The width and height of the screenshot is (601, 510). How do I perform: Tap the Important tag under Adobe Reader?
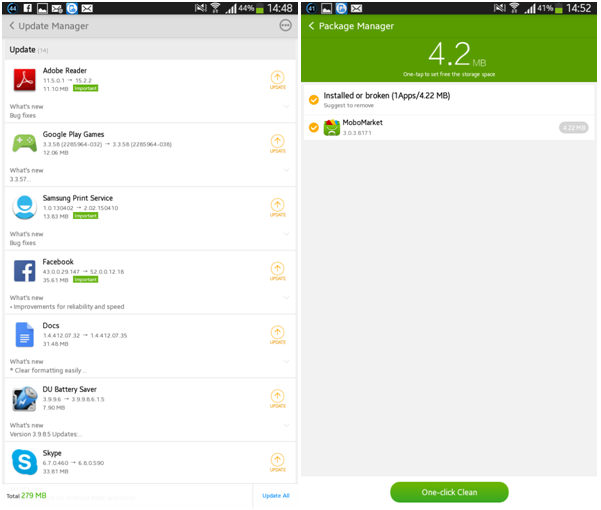click(85, 89)
